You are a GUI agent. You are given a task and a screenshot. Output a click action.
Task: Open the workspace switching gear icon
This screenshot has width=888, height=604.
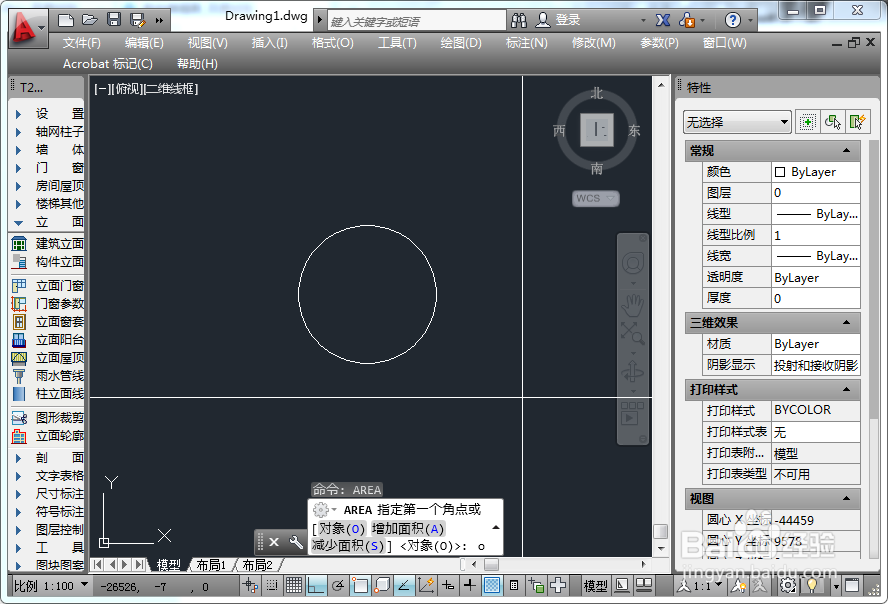(787, 585)
